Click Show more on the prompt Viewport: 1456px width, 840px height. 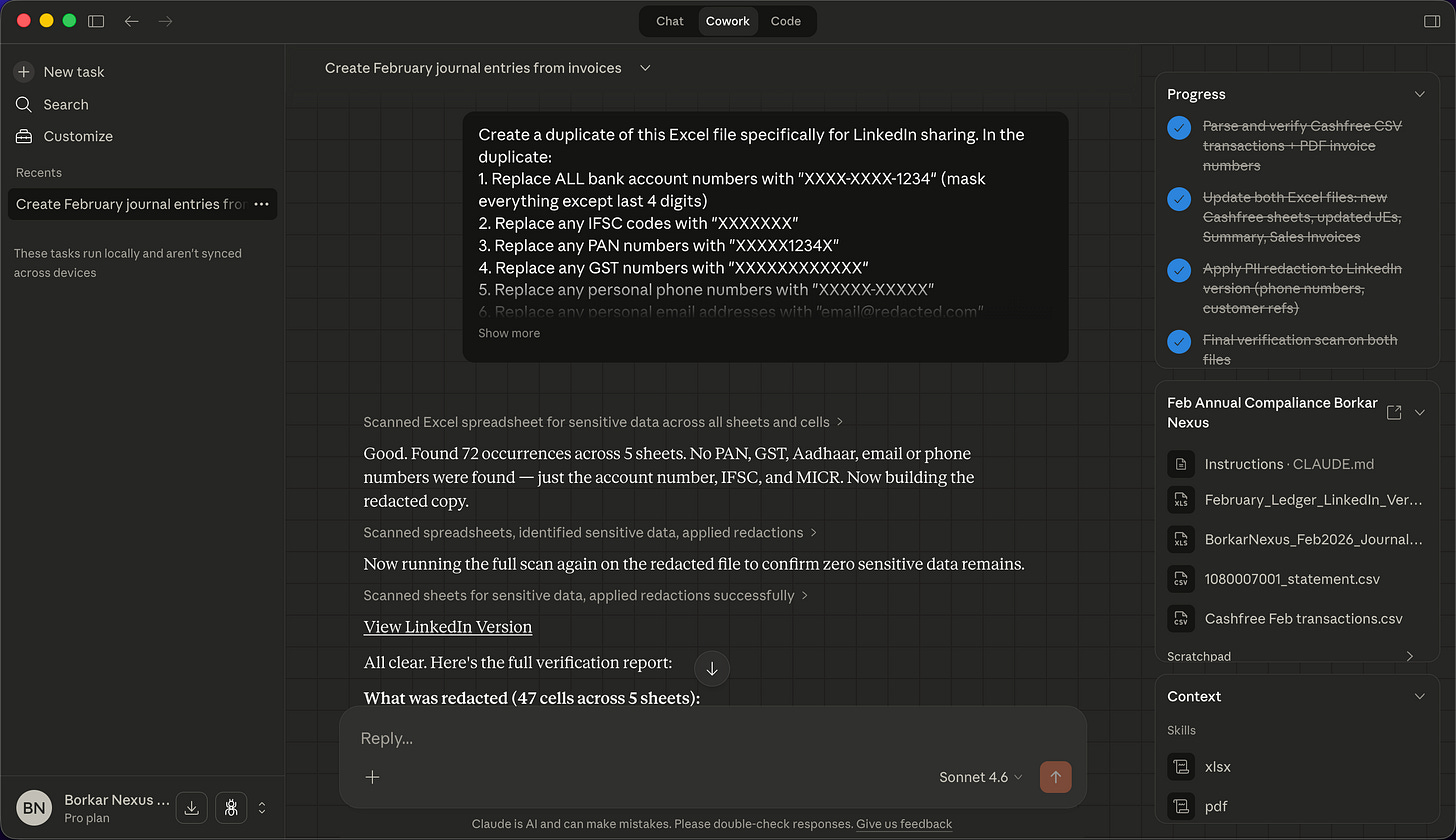coord(509,333)
